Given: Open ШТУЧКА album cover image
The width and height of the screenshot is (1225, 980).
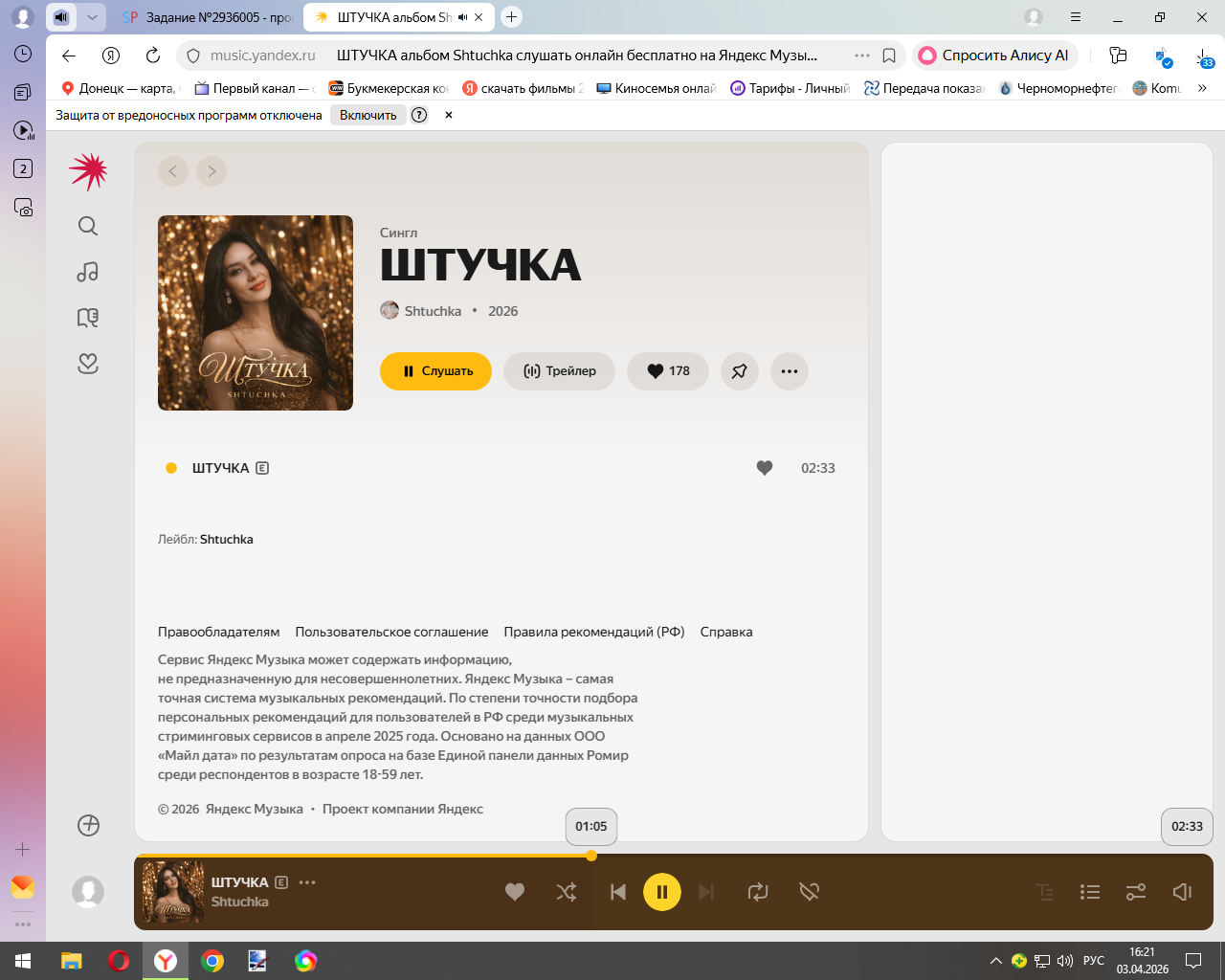Looking at the screenshot, I should point(256,313).
